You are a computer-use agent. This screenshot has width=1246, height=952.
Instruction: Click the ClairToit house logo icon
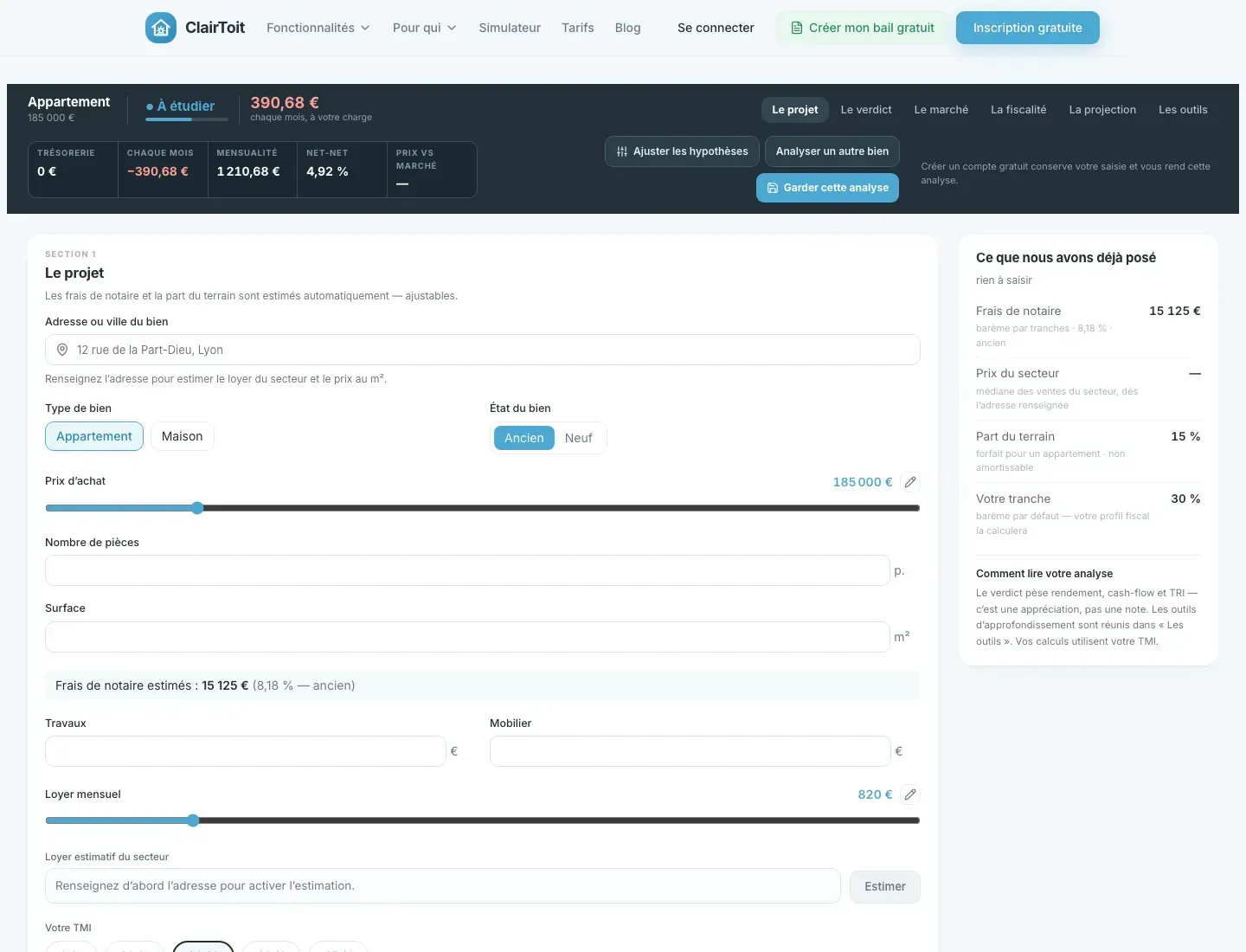(161, 28)
